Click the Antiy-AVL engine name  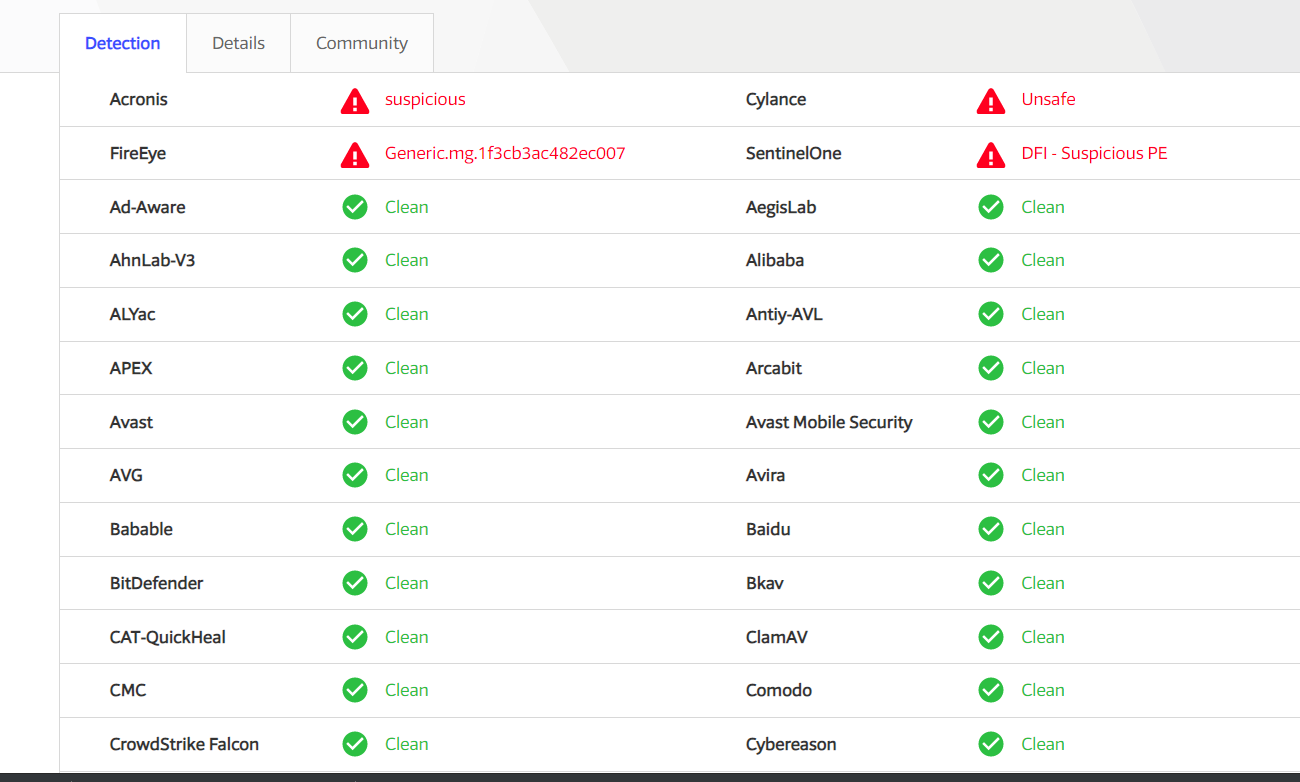click(784, 314)
